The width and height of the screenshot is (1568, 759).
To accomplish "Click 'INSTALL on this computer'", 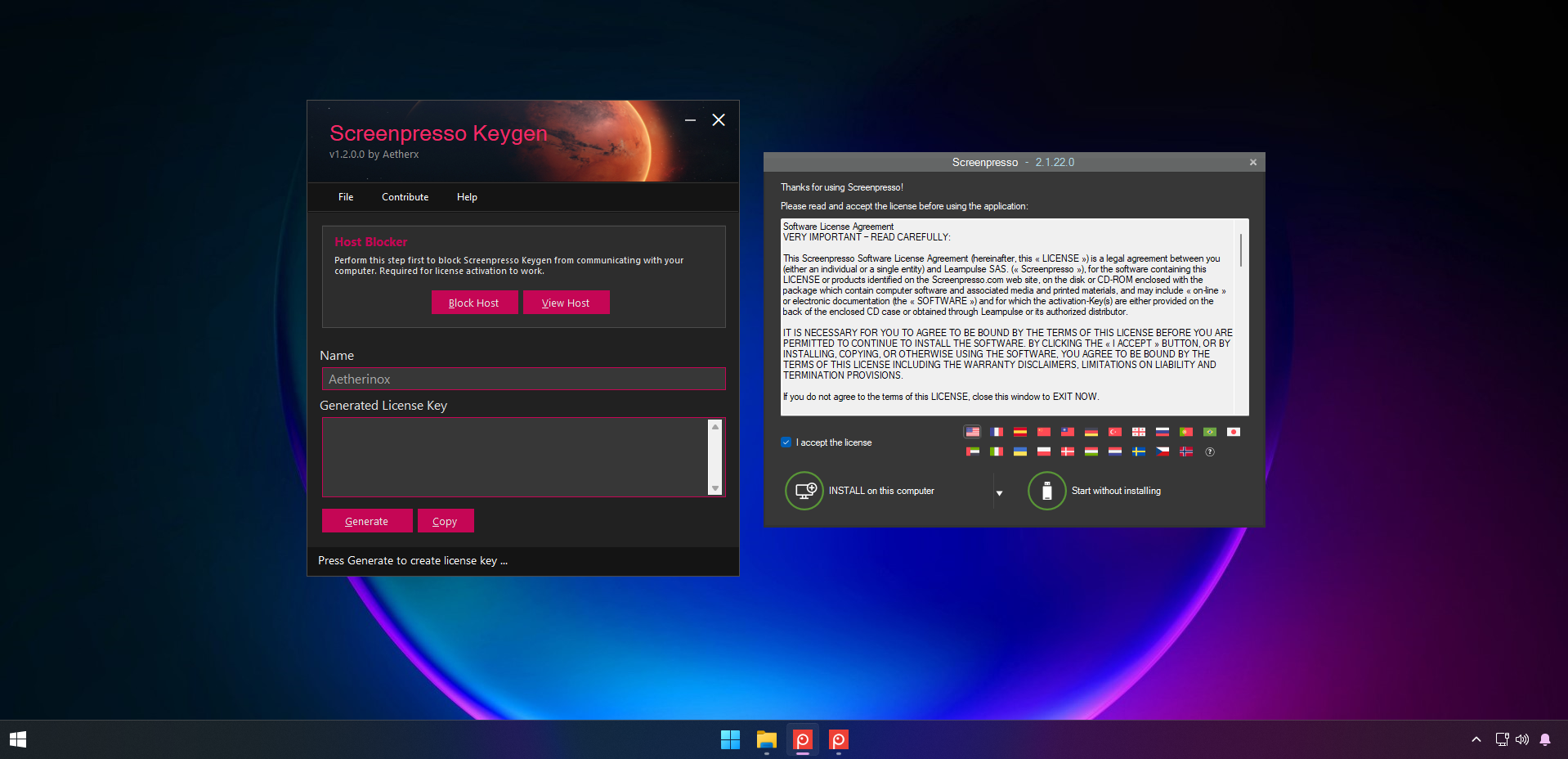I will click(860, 491).
